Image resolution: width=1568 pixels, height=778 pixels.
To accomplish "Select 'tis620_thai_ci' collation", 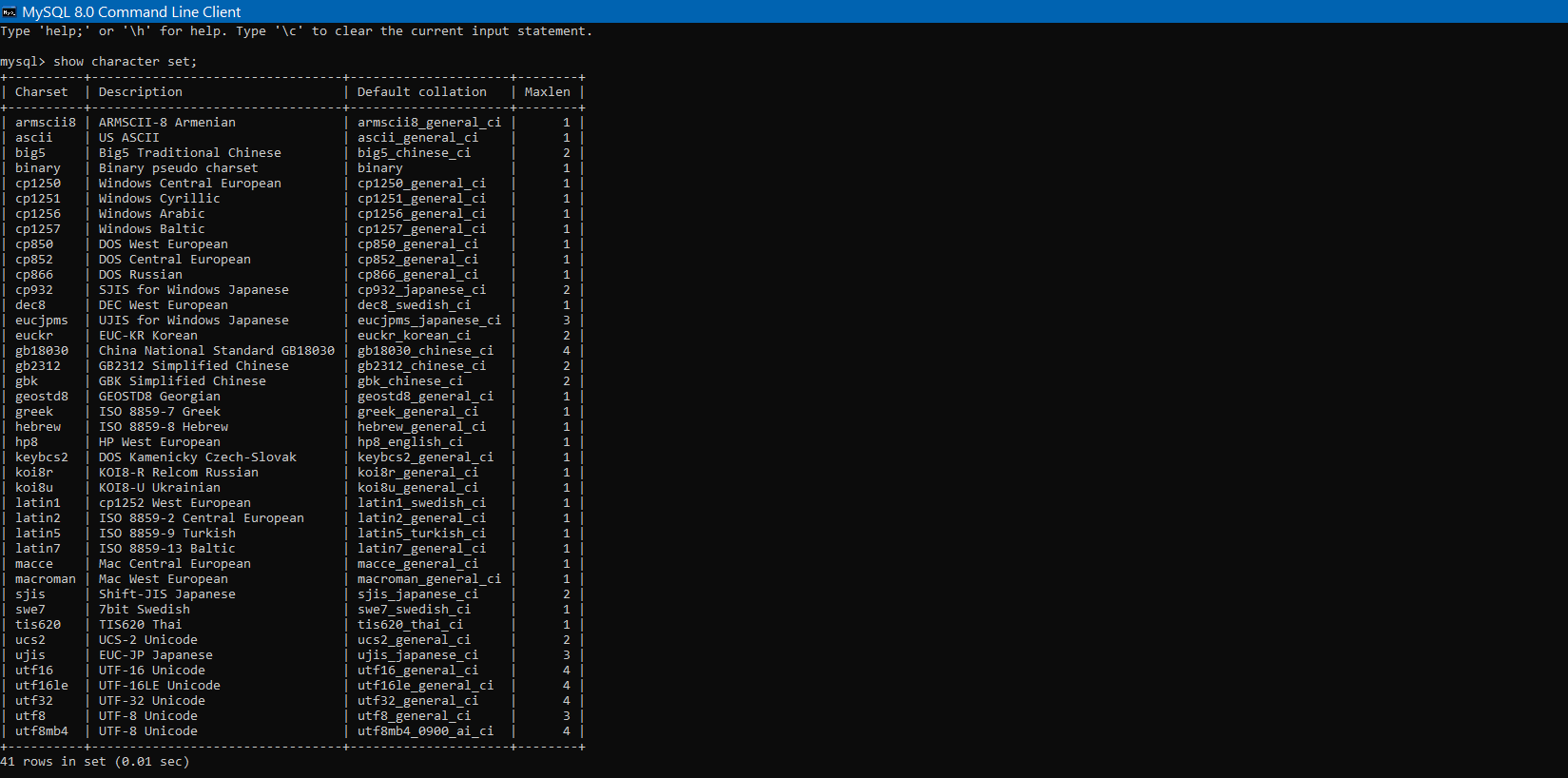I will (x=411, y=625).
